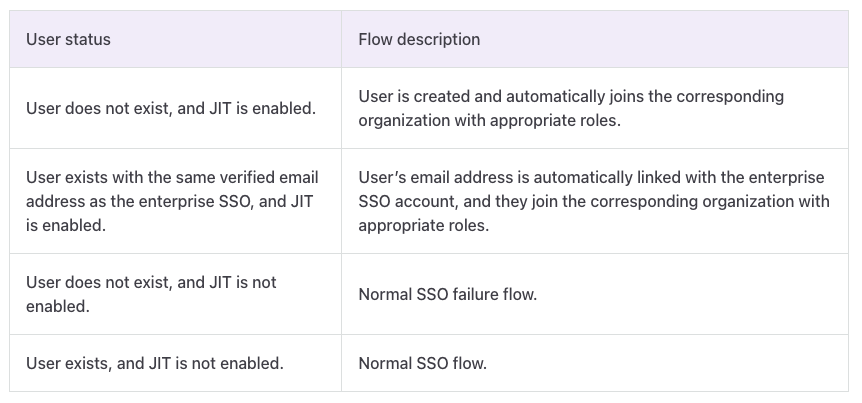Click the "User's email address is automatically linked" cell

click(593, 201)
